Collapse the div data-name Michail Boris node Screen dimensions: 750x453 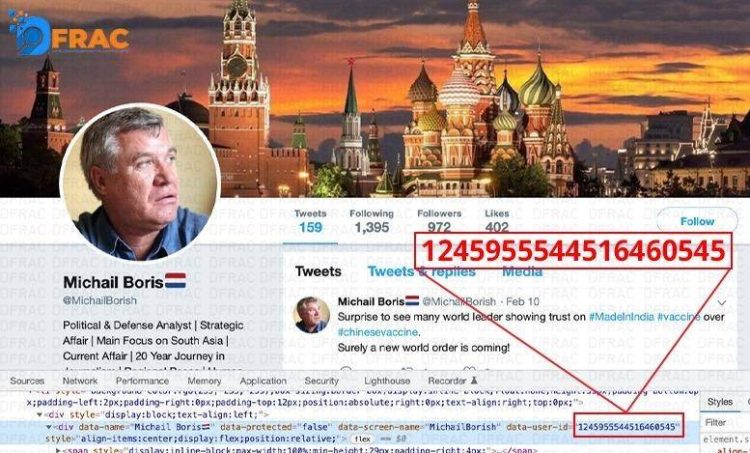[x=48, y=427]
